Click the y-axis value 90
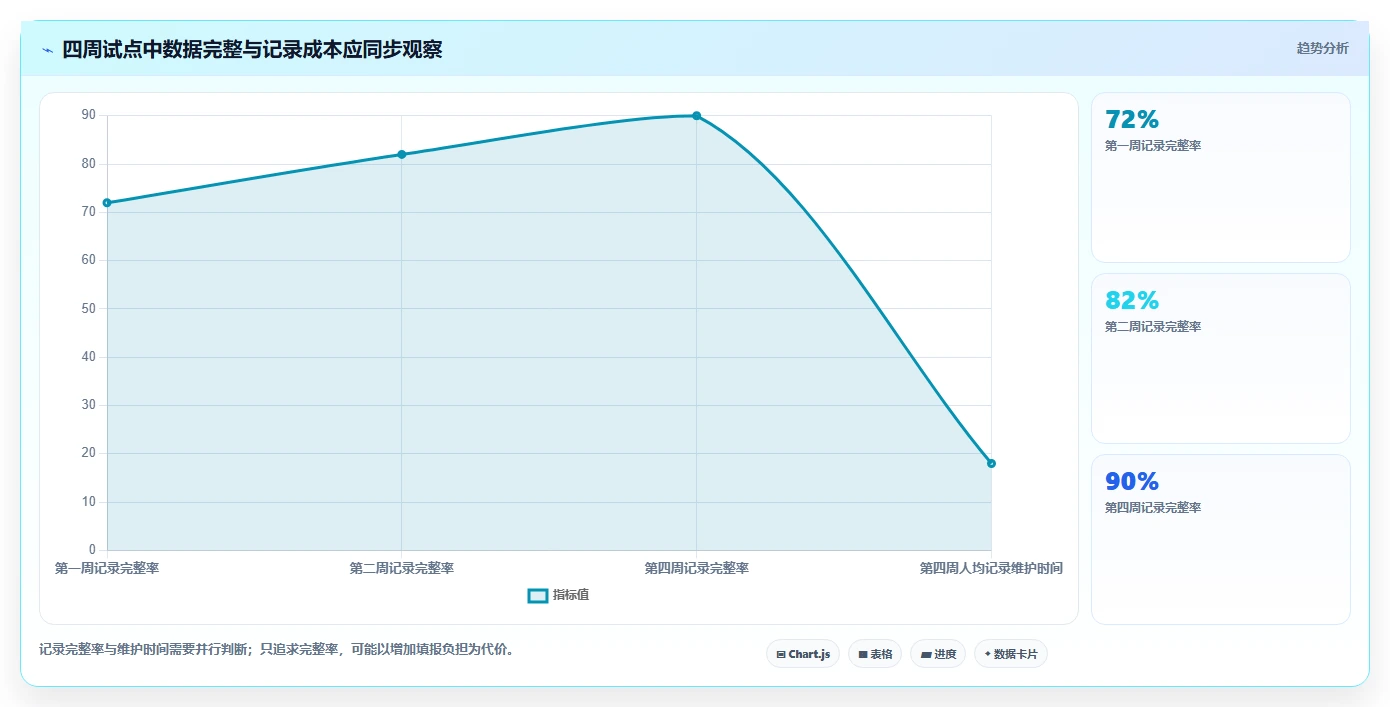The image size is (1390, 707). pos(89,115)
